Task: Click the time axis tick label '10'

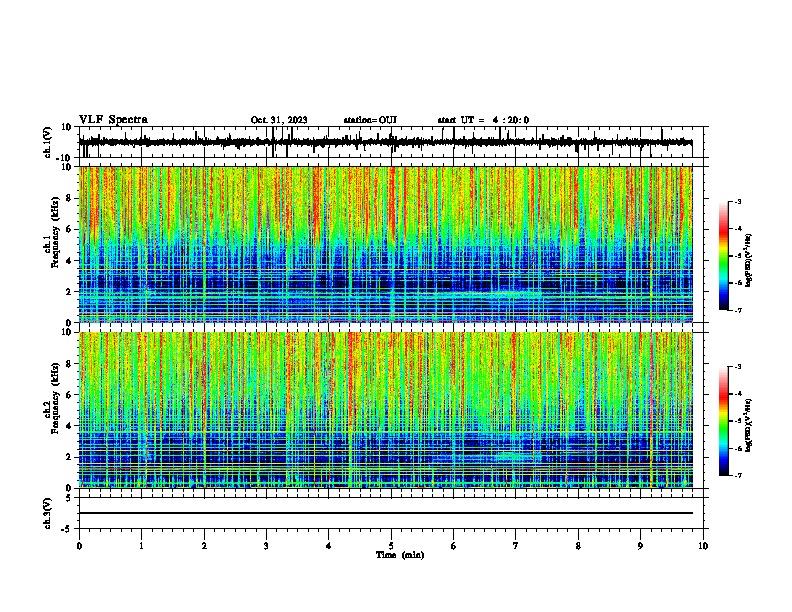Action: pyautogui.click(x=703, y=546)
